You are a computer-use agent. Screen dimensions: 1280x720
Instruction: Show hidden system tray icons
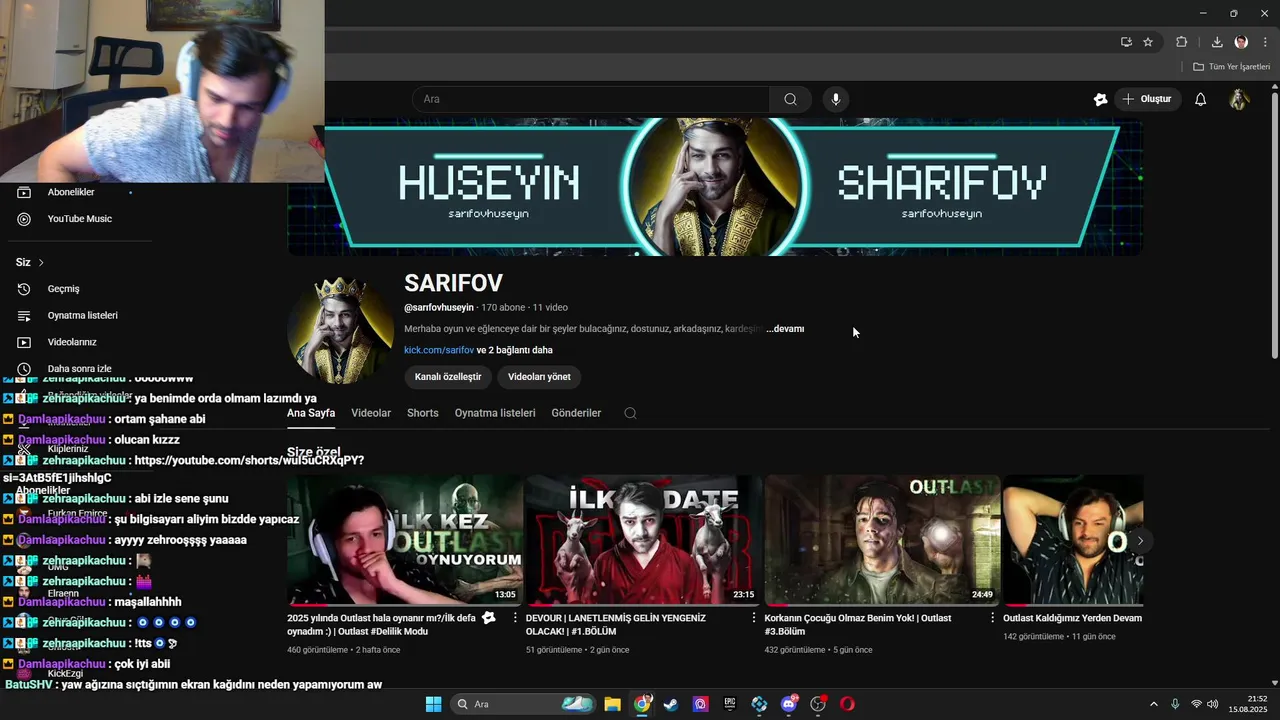coord(1153,704)
